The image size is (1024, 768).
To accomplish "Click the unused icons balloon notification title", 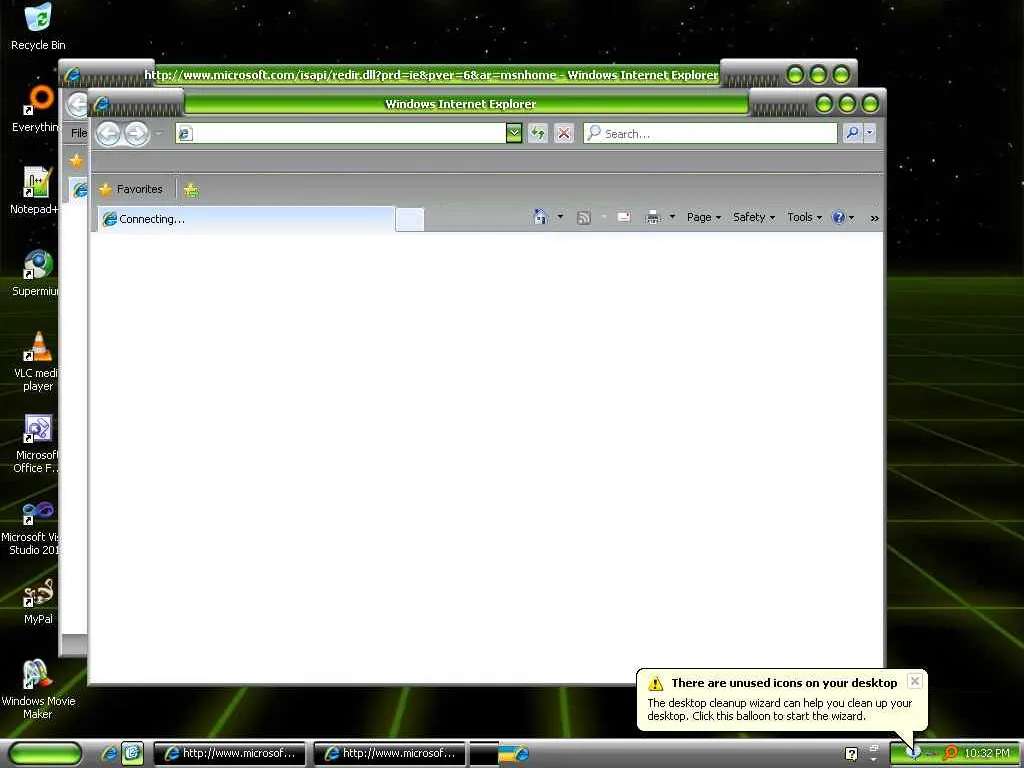I will click(x=784, y=683).
